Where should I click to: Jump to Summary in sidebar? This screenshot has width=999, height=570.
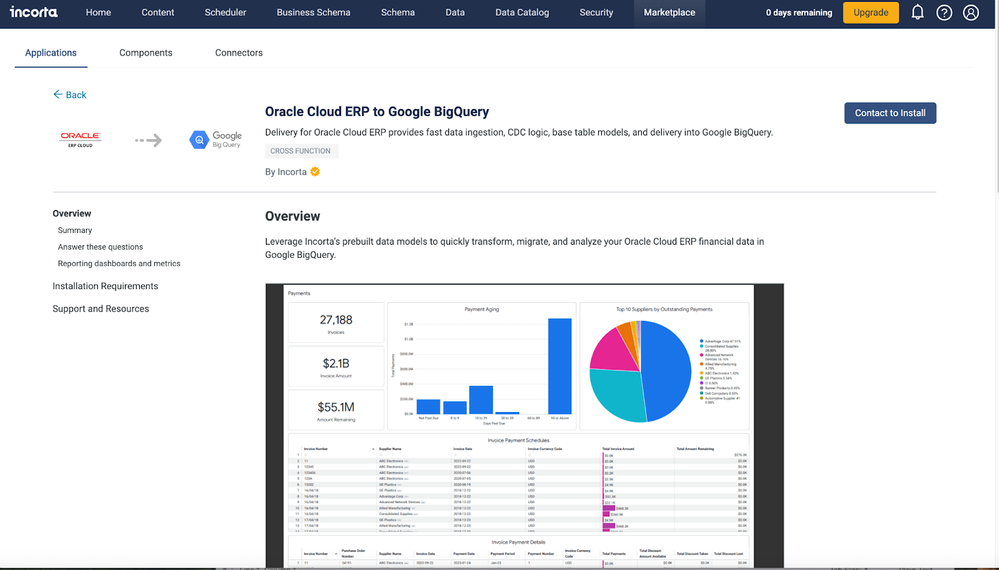pos(75,230)
